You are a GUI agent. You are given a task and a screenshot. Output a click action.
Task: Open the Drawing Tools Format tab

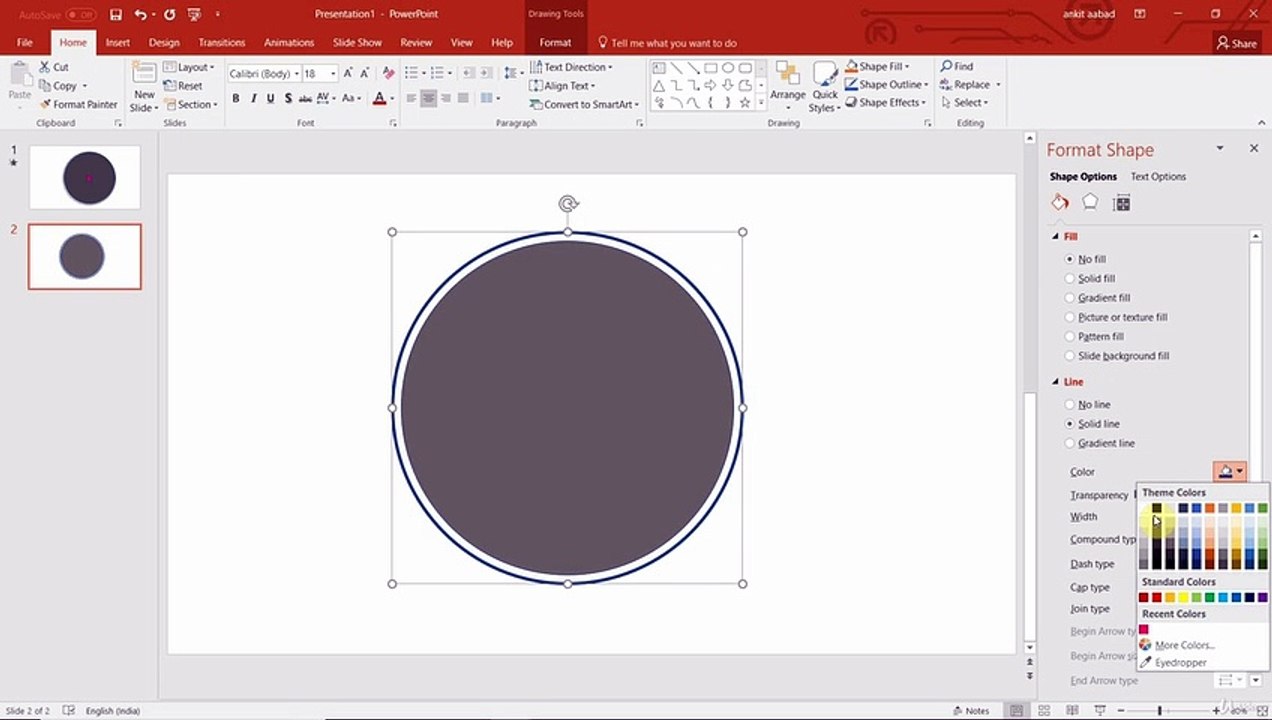[x=555, y=43]
